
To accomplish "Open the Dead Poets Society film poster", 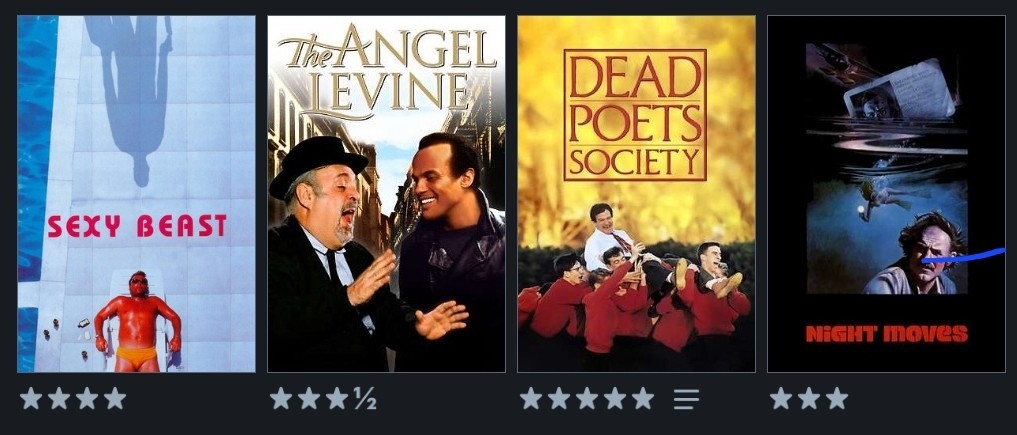I will click(636, 194).
